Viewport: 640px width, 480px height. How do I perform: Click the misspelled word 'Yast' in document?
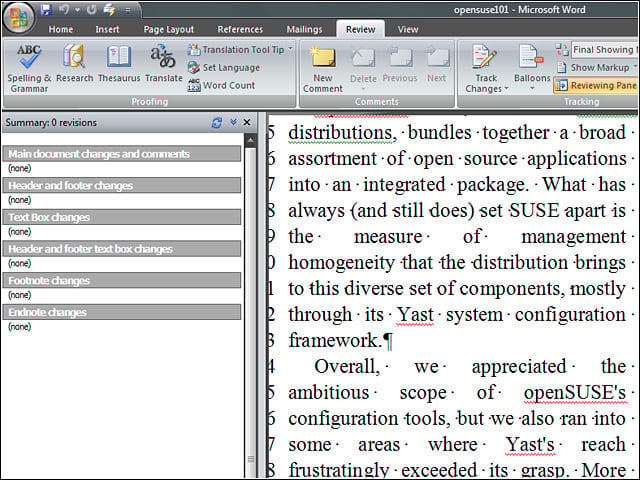415,315
